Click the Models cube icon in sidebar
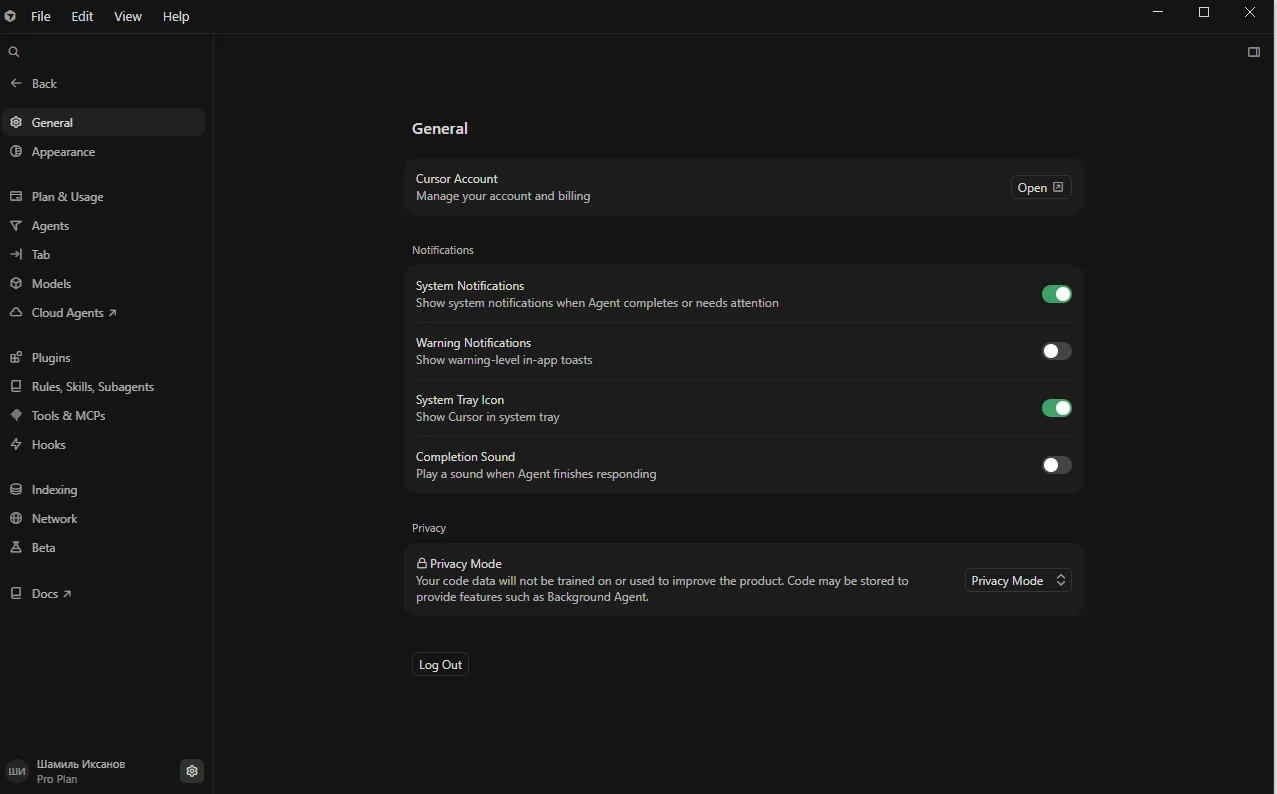1277x794 pixels. pyautogui.click(x=16, y=284)
